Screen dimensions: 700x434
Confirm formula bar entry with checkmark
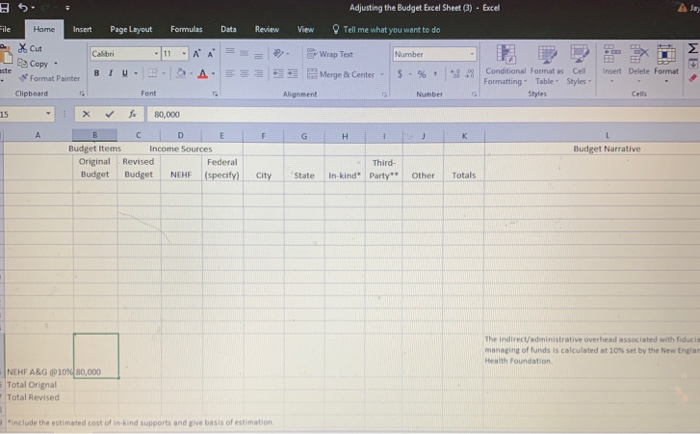[x=109, y=114]
